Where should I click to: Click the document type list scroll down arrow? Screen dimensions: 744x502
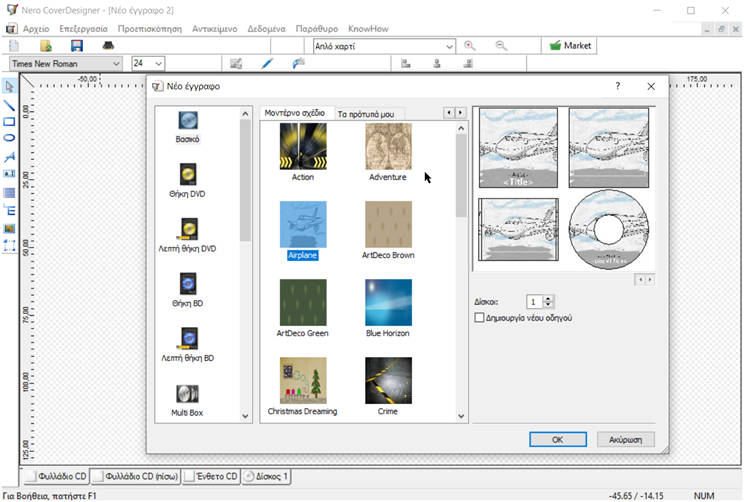click(x=245, y=416)
